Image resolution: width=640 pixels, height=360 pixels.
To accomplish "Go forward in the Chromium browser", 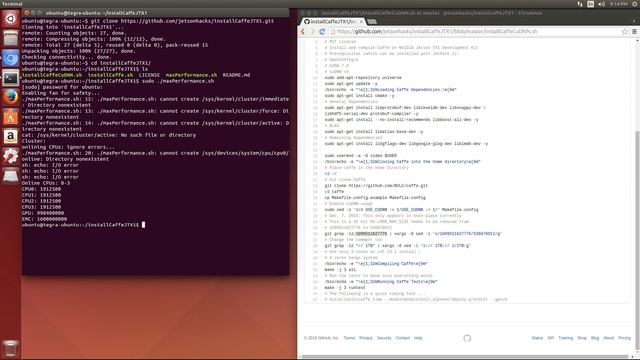I will [x=312, y=31].
